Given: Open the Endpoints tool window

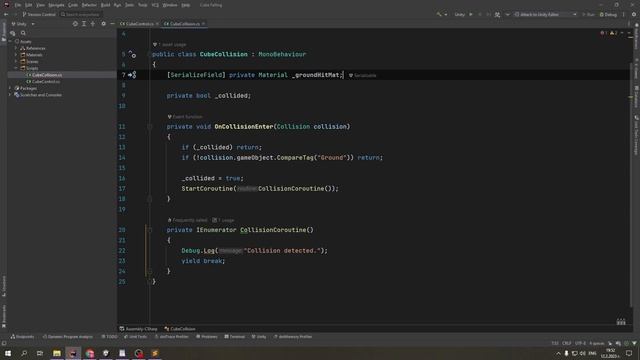Looking at the screenshot, I should (22, 337).
